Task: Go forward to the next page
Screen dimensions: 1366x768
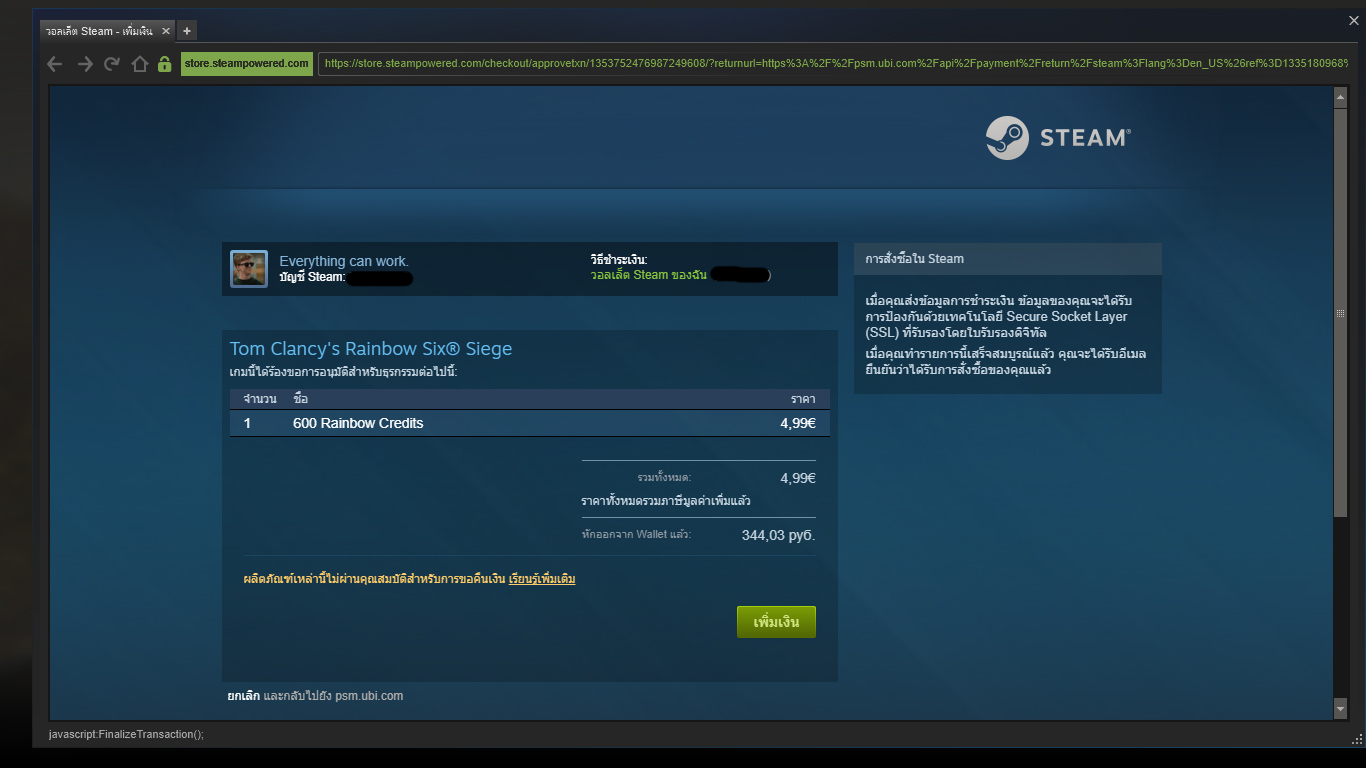Action: [85, 64]
